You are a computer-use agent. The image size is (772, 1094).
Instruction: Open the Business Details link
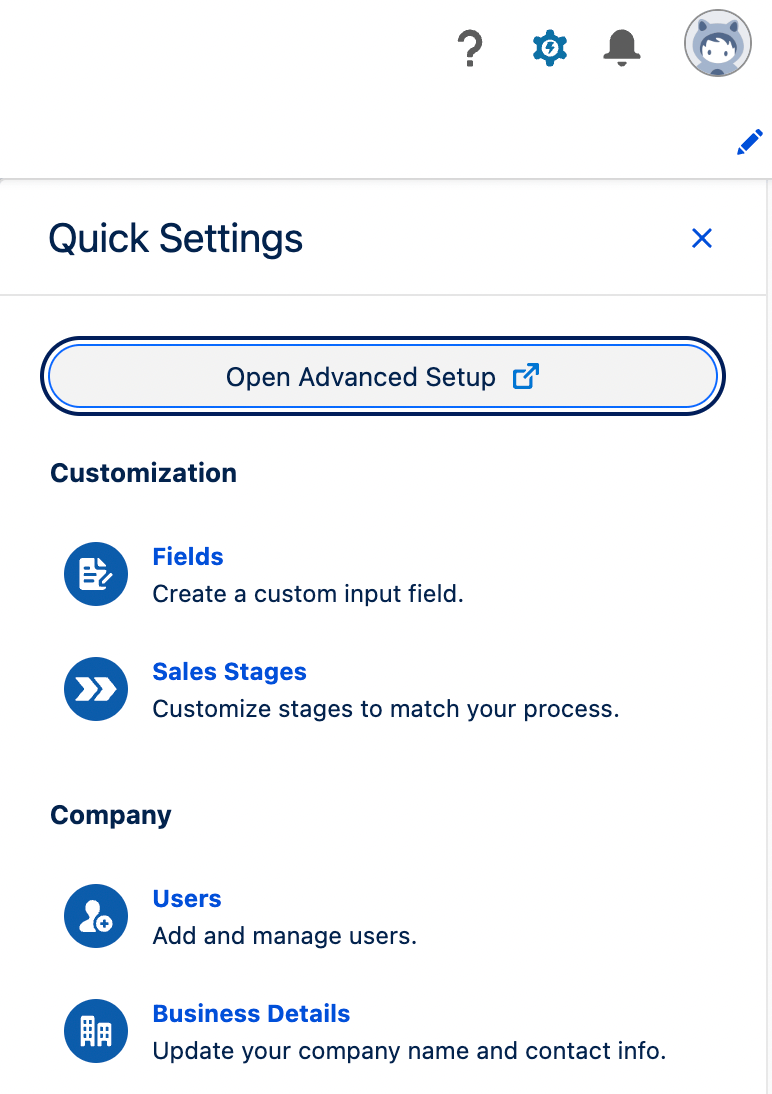click(x=251, y=1014)
